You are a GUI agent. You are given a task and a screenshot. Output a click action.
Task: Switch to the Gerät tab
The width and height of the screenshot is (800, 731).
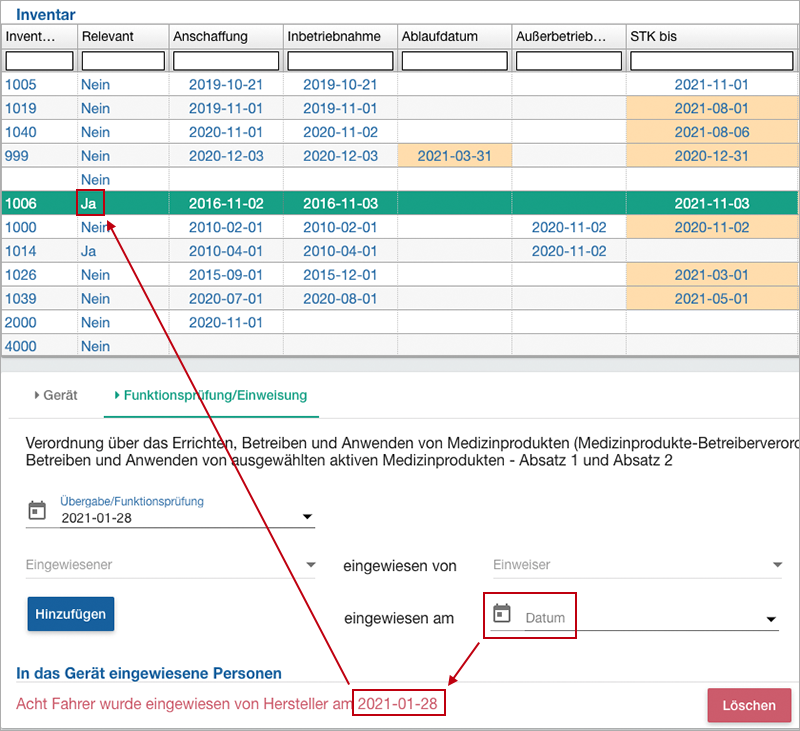click(56, 395)
